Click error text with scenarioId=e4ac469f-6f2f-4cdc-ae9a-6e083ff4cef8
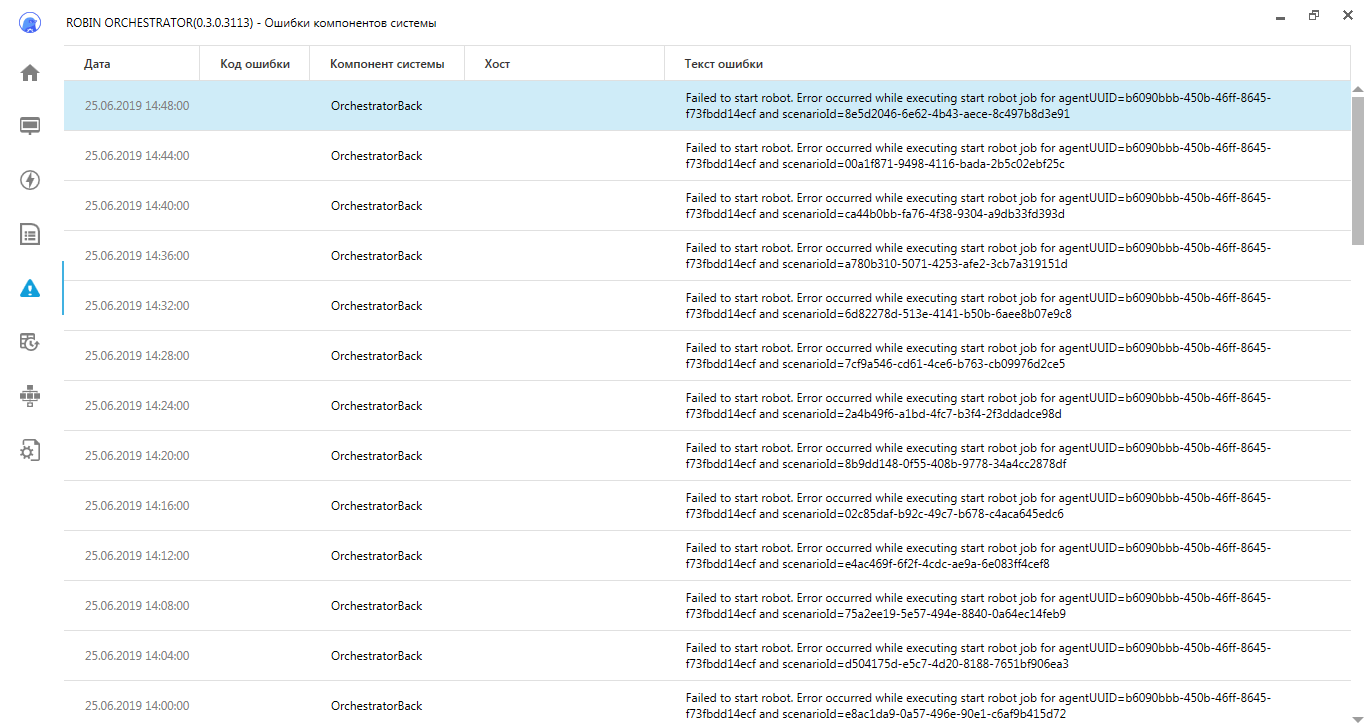The height and width of the screenshot is (728, 1365). [x=979, y=556]
